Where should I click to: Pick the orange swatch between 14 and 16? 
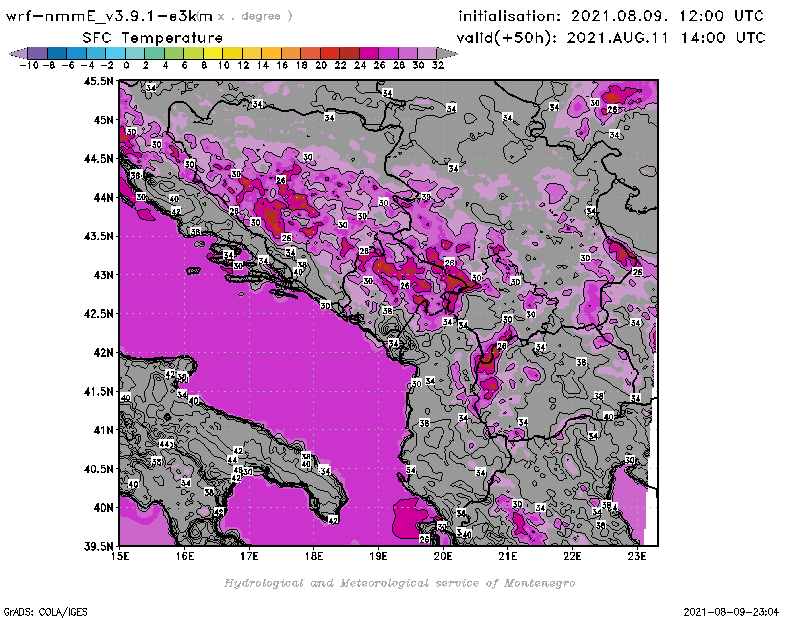coord(271,53)
